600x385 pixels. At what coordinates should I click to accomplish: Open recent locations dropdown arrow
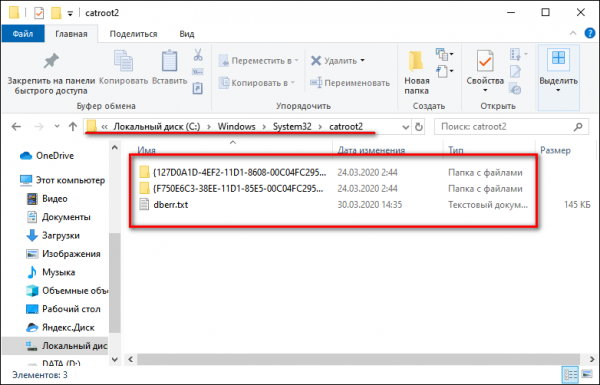pos(57,126)
